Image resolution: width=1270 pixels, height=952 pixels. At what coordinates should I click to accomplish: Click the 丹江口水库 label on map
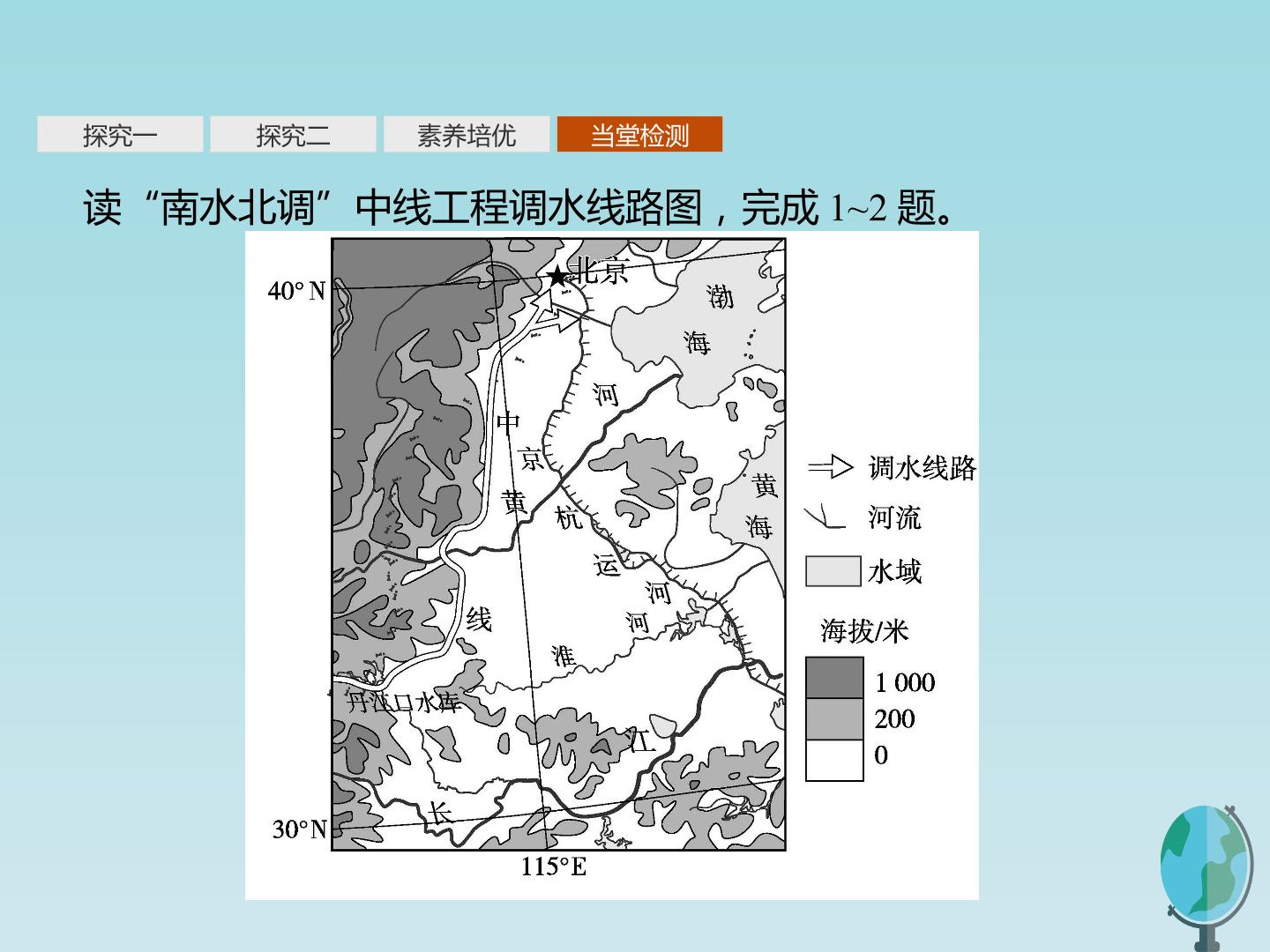click(x=404, y=702)
